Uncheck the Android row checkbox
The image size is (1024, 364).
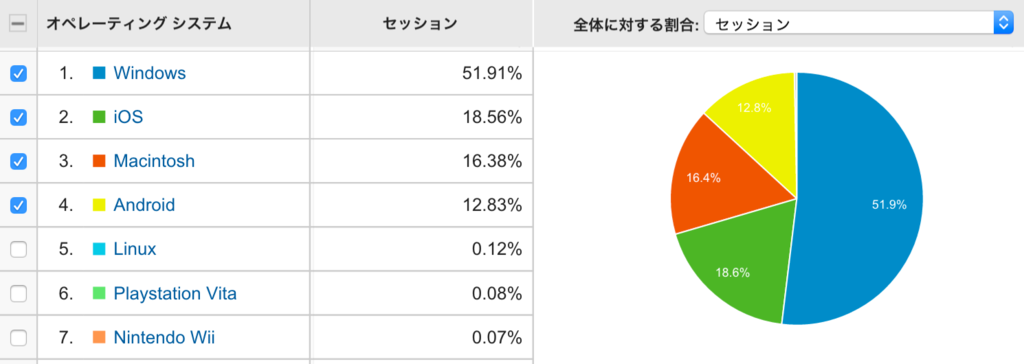[18, 205]
